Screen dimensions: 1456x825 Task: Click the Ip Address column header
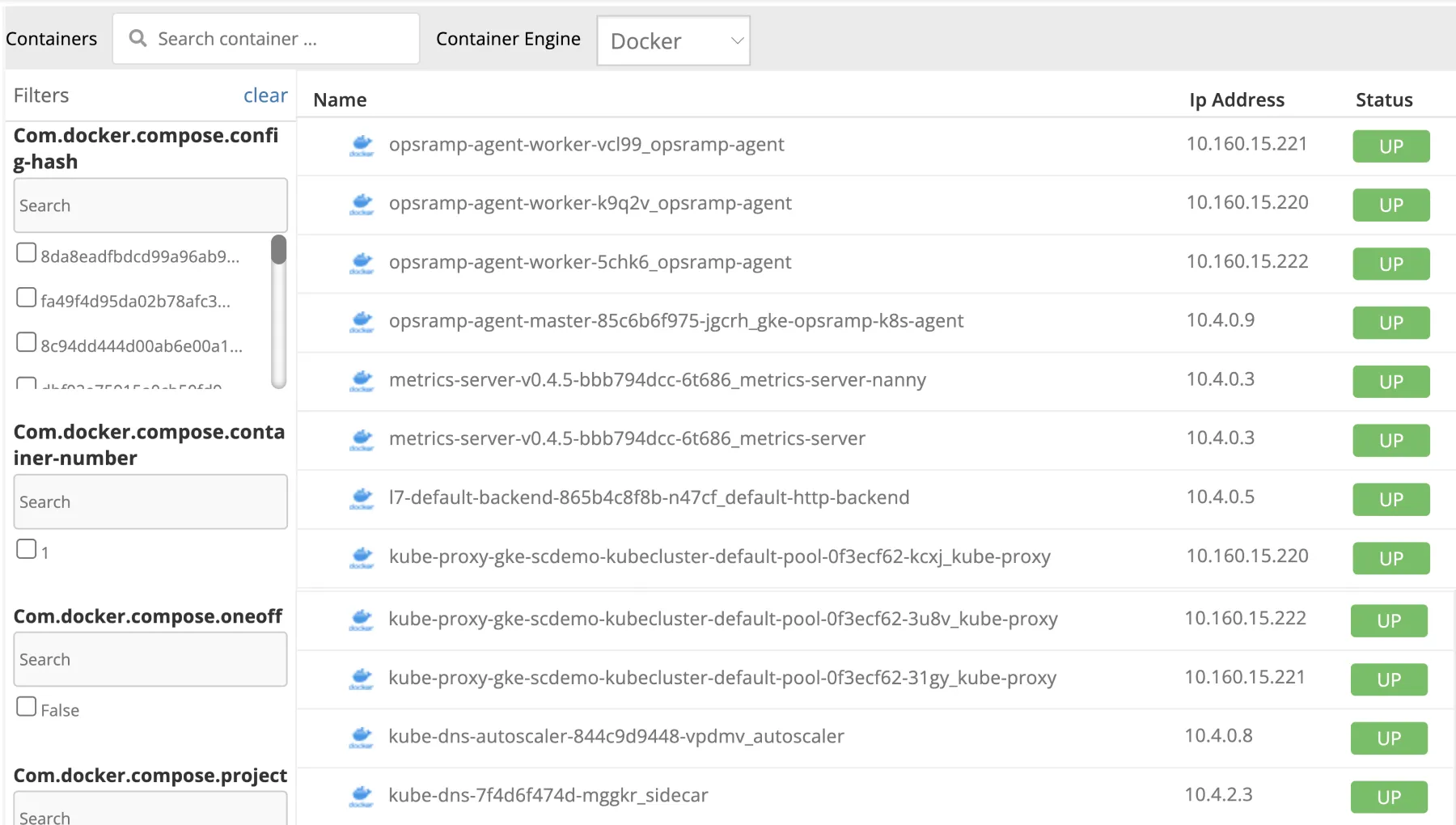(1237, 99)
